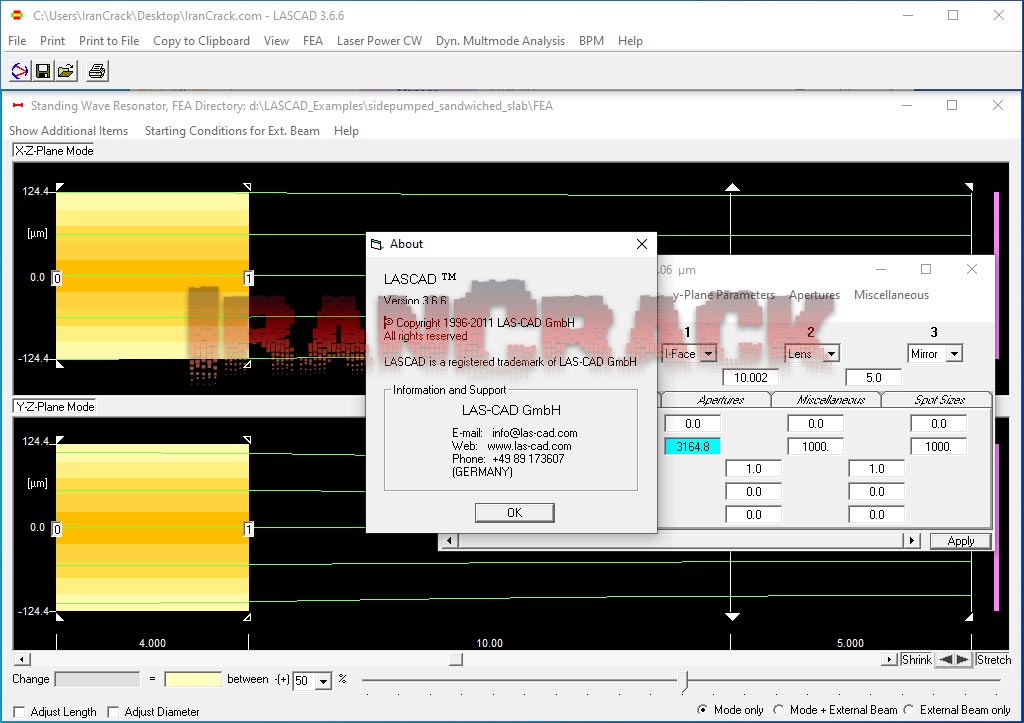Click scroll-left arrow of resonator view scrollbar

coord(23,660)
